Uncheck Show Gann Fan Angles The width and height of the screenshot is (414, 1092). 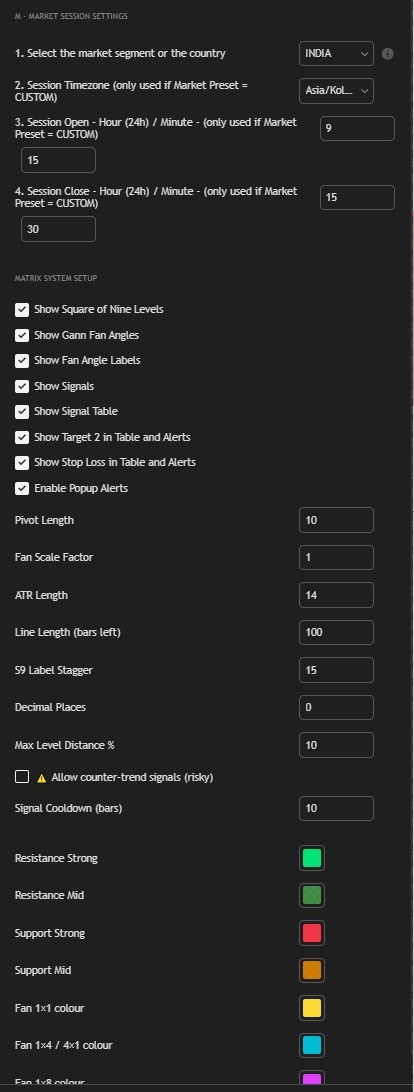[22, 335]
